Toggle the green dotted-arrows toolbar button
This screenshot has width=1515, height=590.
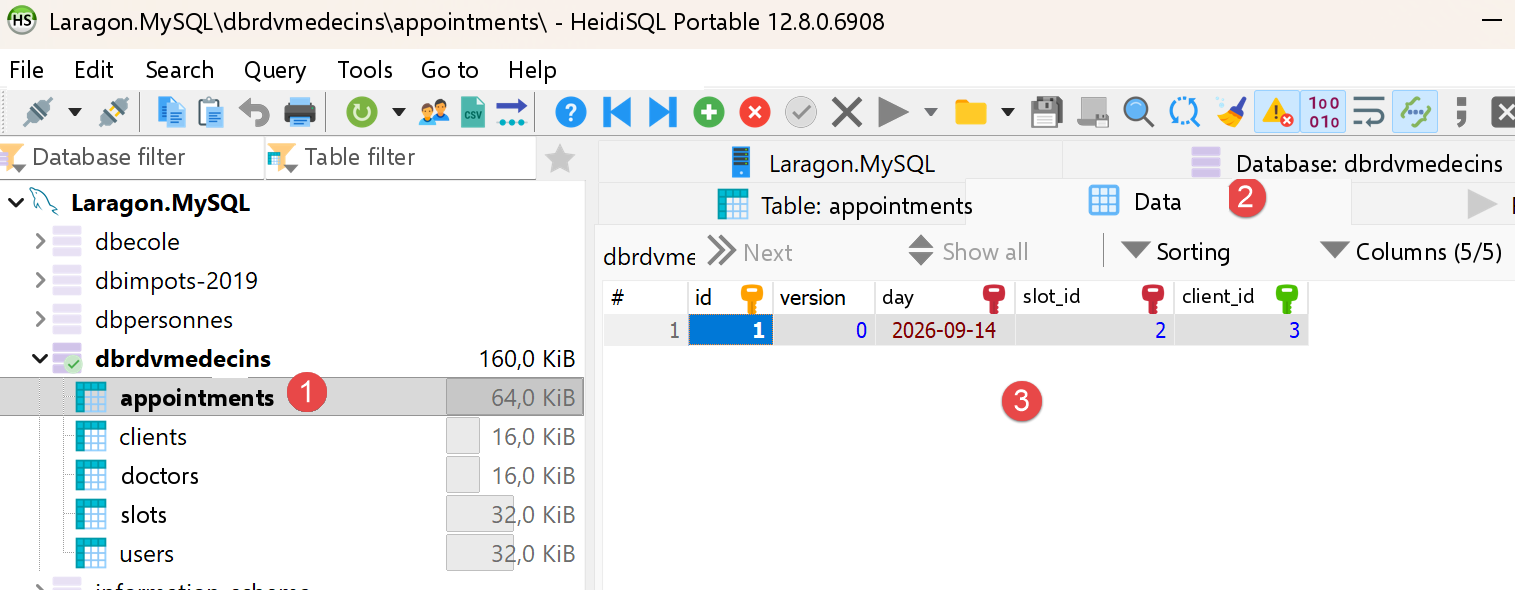coord(1415,112)
